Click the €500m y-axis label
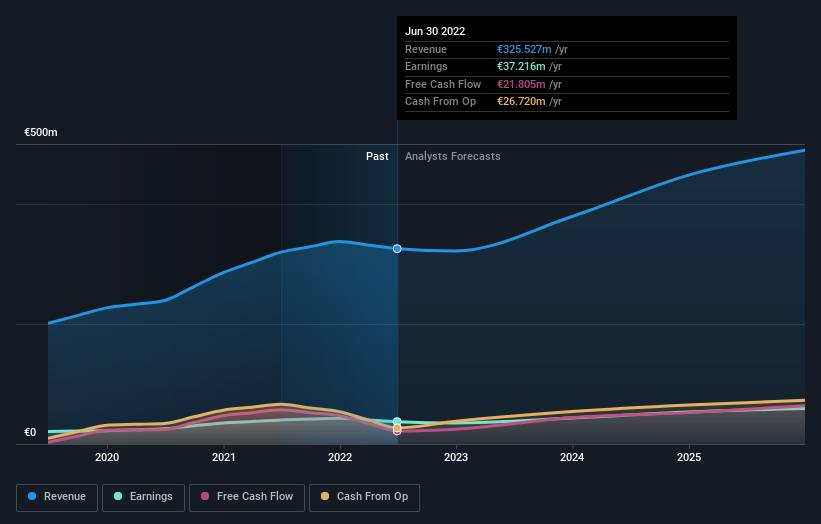821x524 pixels. (x=41, y=132)
